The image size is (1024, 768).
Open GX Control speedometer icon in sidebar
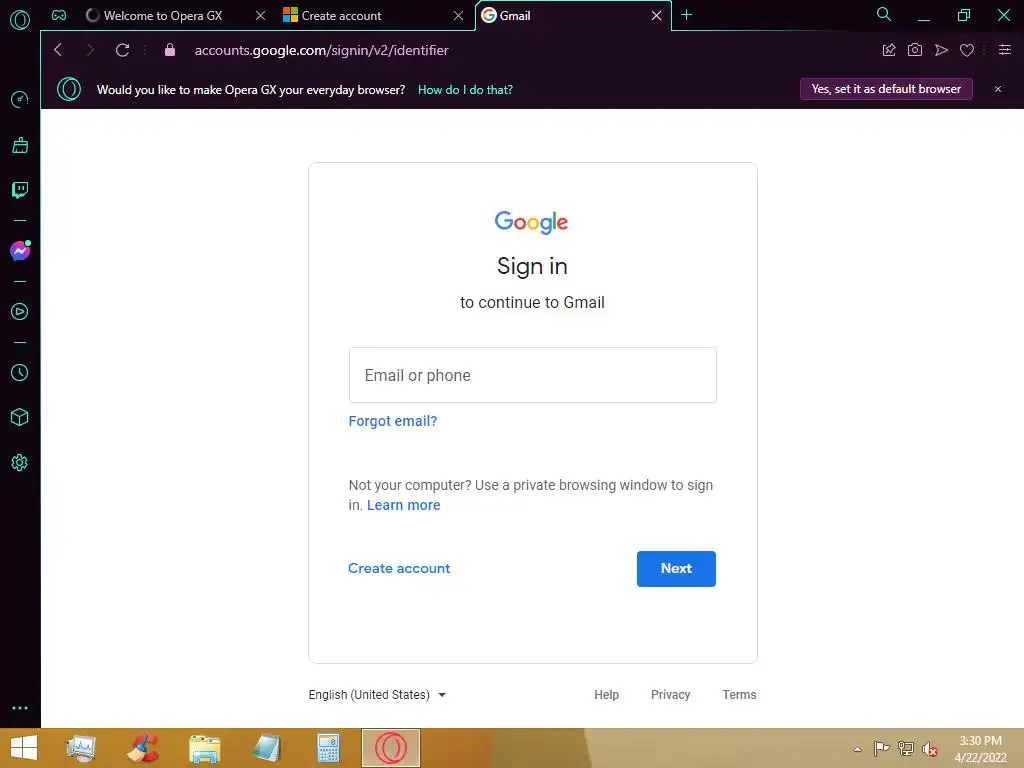20,99
